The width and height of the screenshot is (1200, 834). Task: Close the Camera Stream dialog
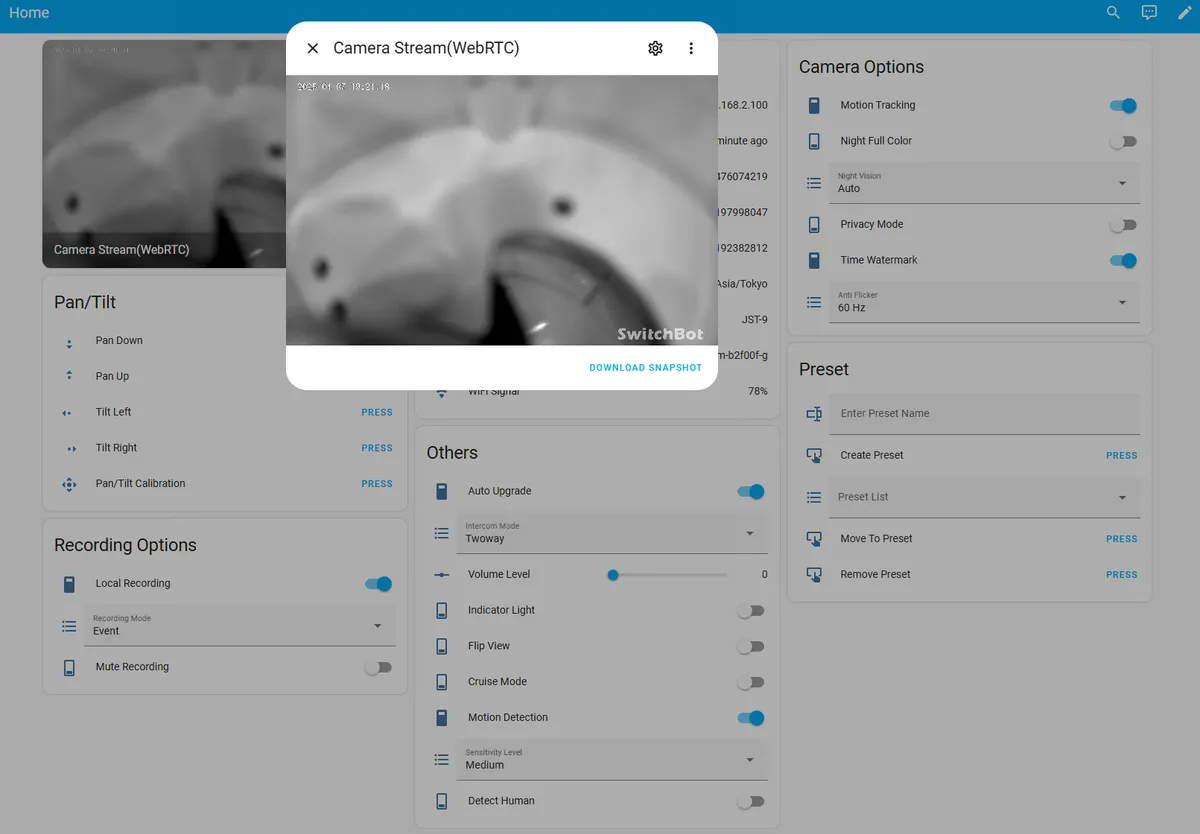click(313, 48)
